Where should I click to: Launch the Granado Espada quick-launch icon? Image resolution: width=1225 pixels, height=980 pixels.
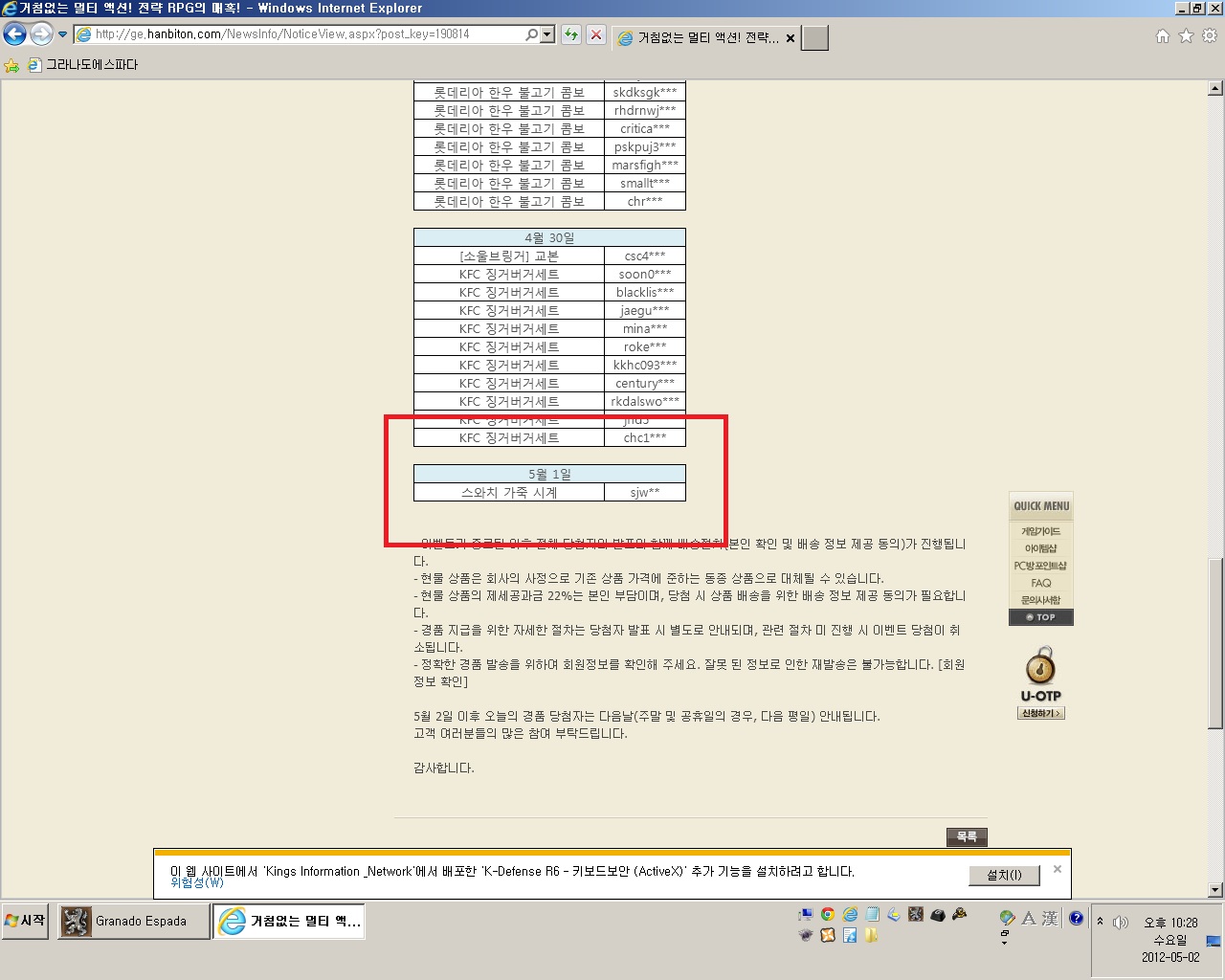(916, 914)
